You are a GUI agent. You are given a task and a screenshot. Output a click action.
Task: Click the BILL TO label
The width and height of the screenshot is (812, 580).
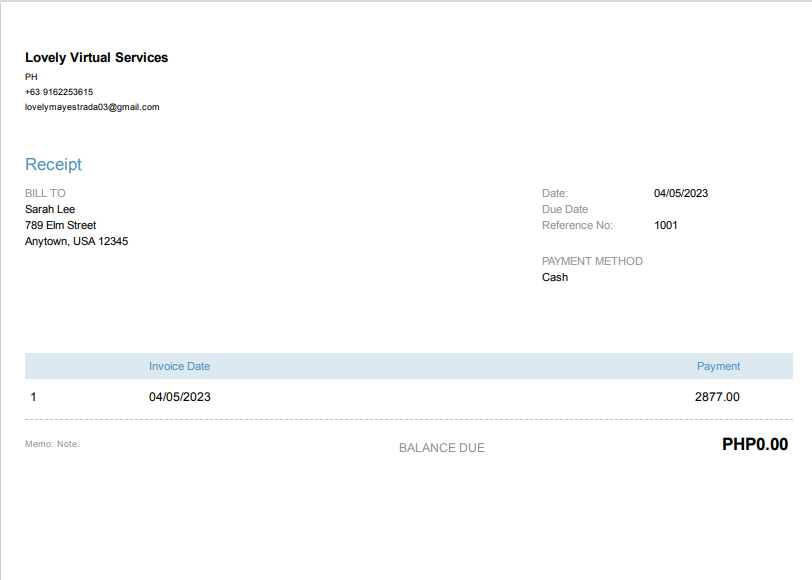45,193
